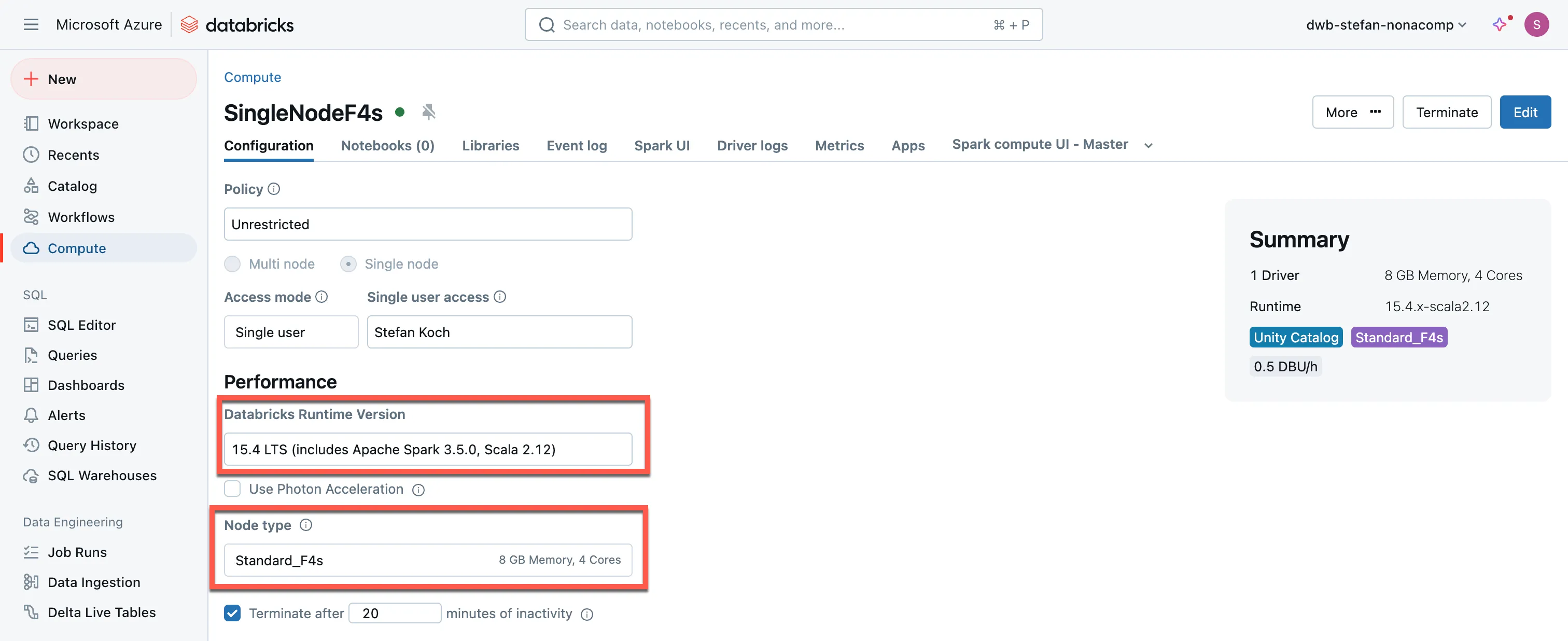Click the user avatar S icon

tap(1536, 24)
